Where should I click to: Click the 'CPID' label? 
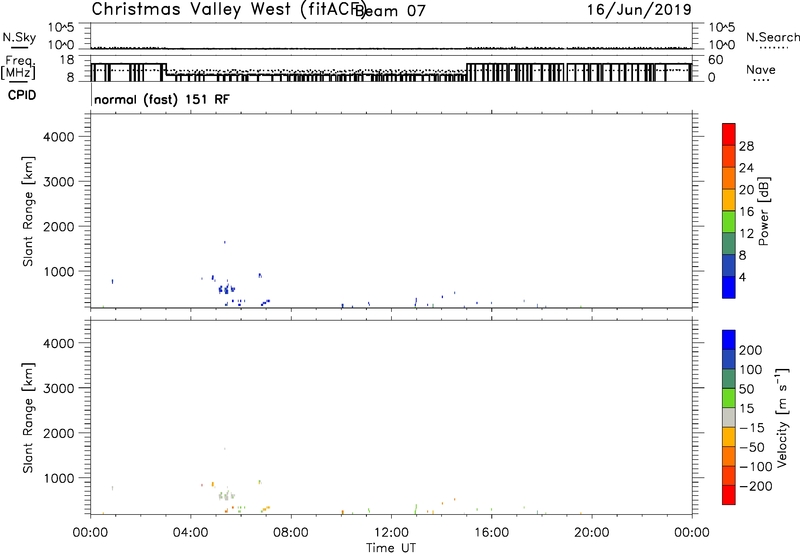click(22, 95)
